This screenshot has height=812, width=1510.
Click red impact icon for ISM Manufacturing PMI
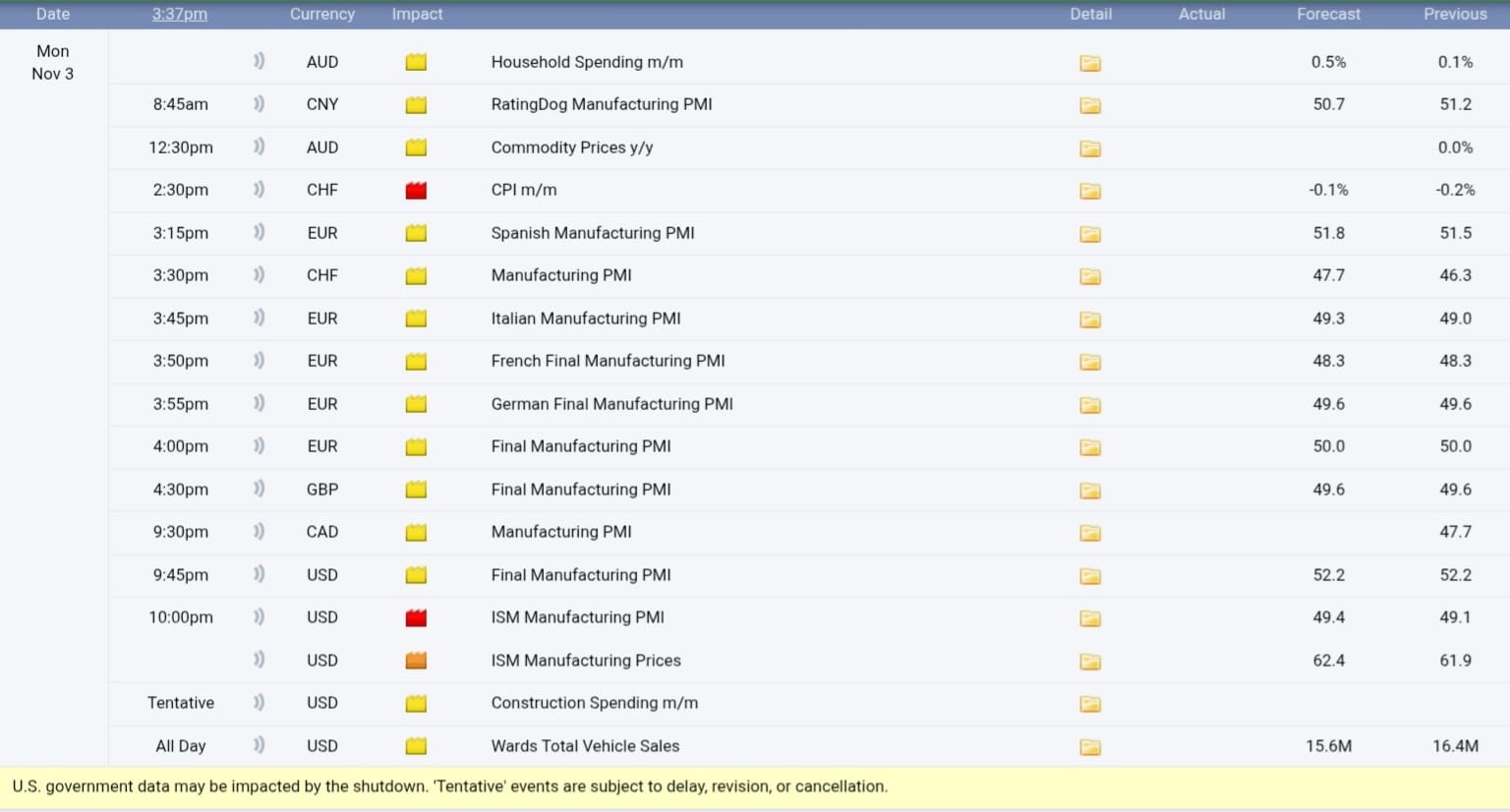416,618
